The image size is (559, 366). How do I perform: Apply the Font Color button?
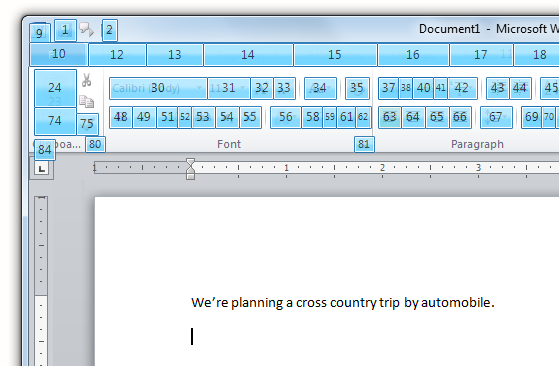tap(346, 117)
